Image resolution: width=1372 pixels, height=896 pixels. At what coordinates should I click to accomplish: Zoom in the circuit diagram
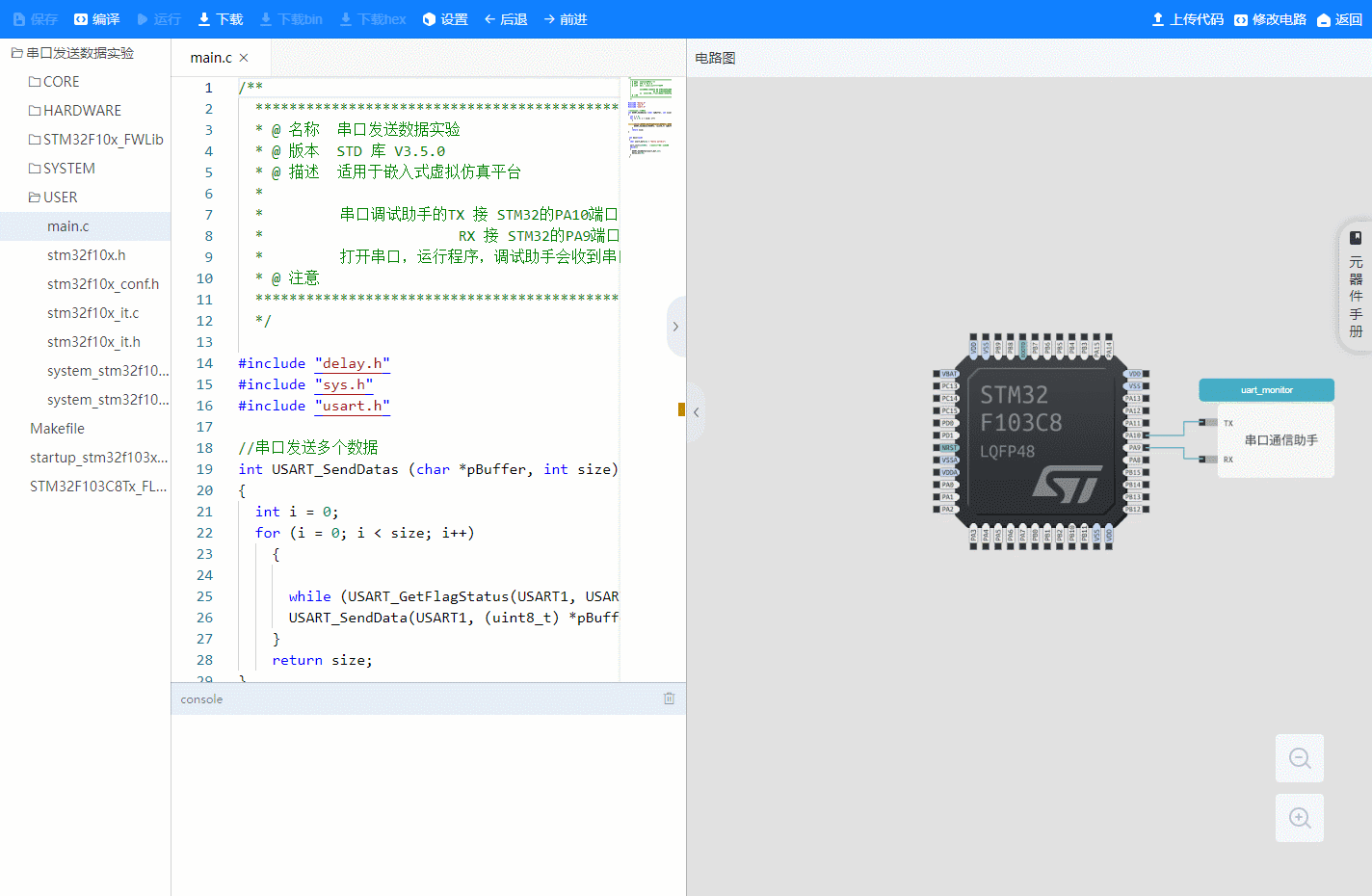1300,818
